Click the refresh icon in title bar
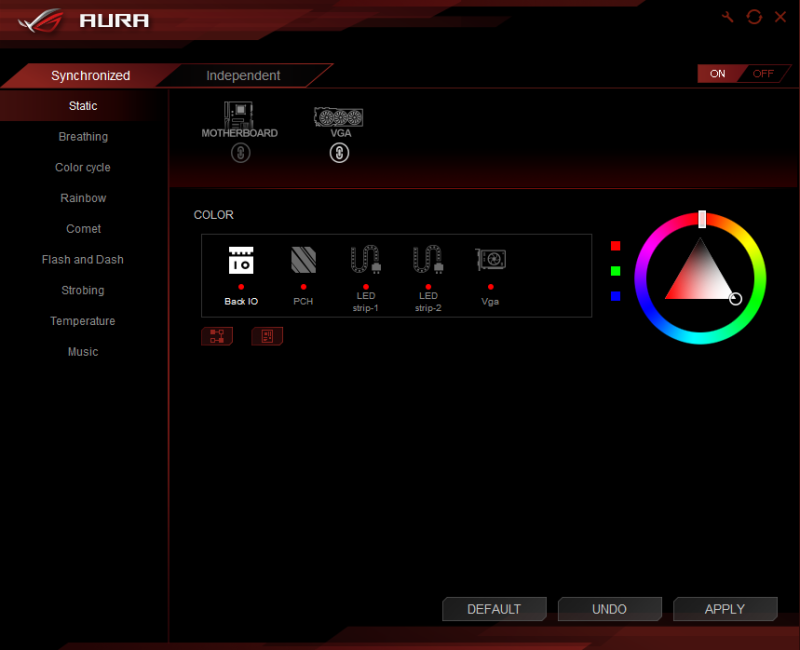 [754, 17]
